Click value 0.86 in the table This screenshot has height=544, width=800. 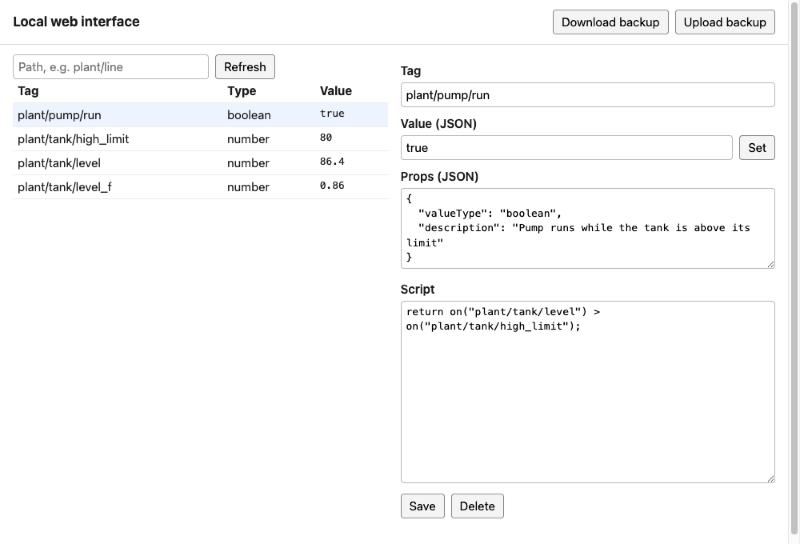(x=332, y=185)
